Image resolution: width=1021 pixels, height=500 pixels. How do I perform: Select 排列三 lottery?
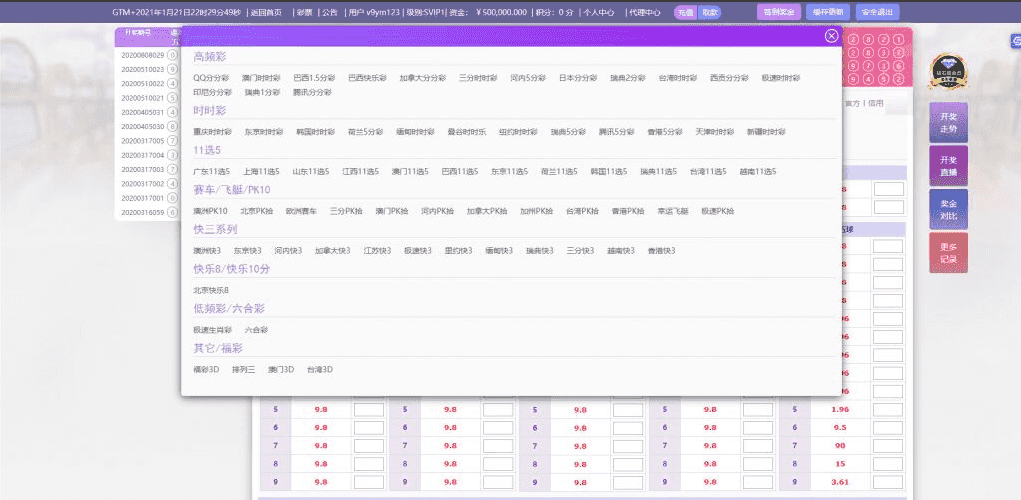coord(244,370)
